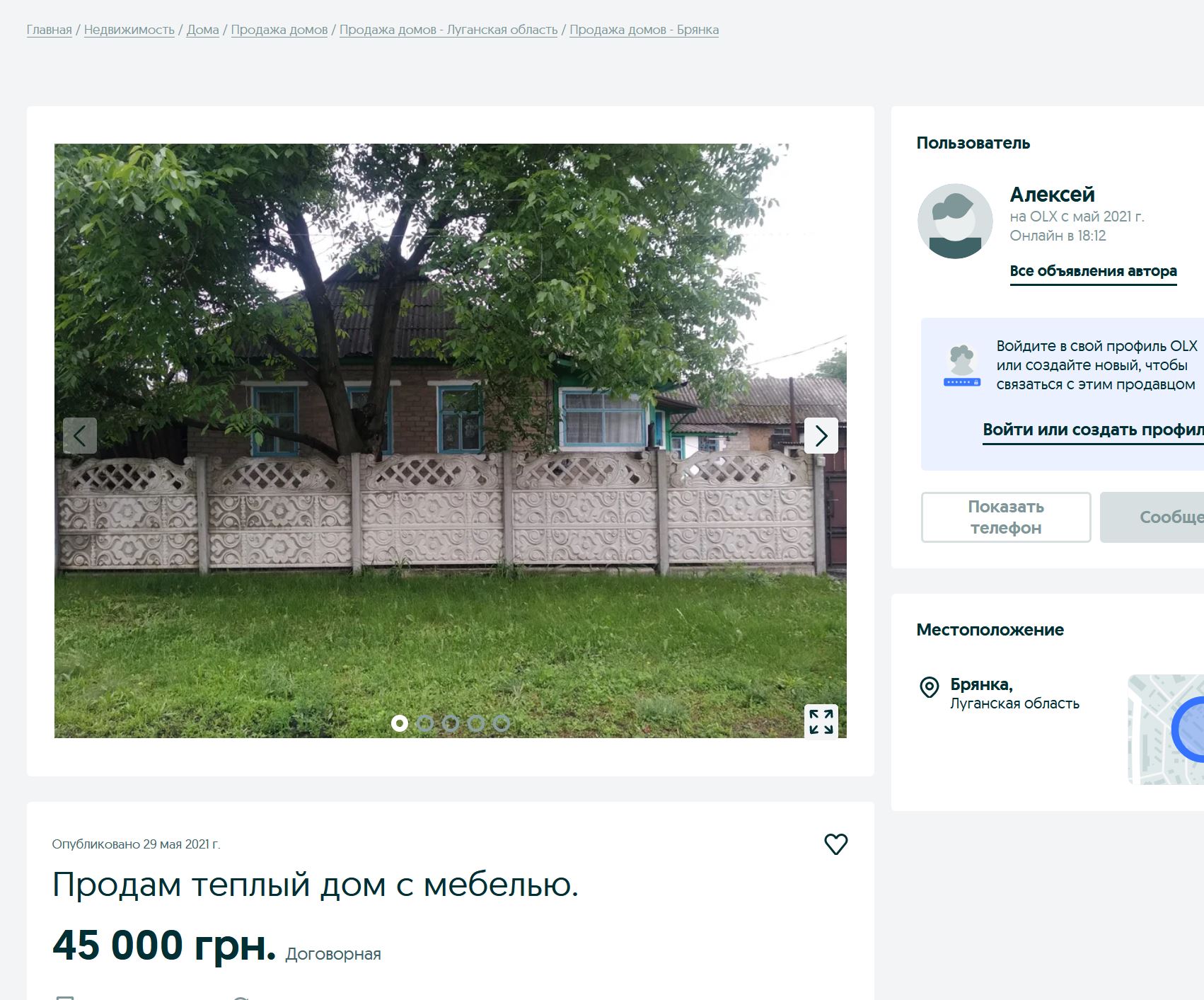This screenshot has width=1204, height=1000.
Task: Jump to the fifth gallery photo dot
Action: pyautogui.click(x=502, y=723)
